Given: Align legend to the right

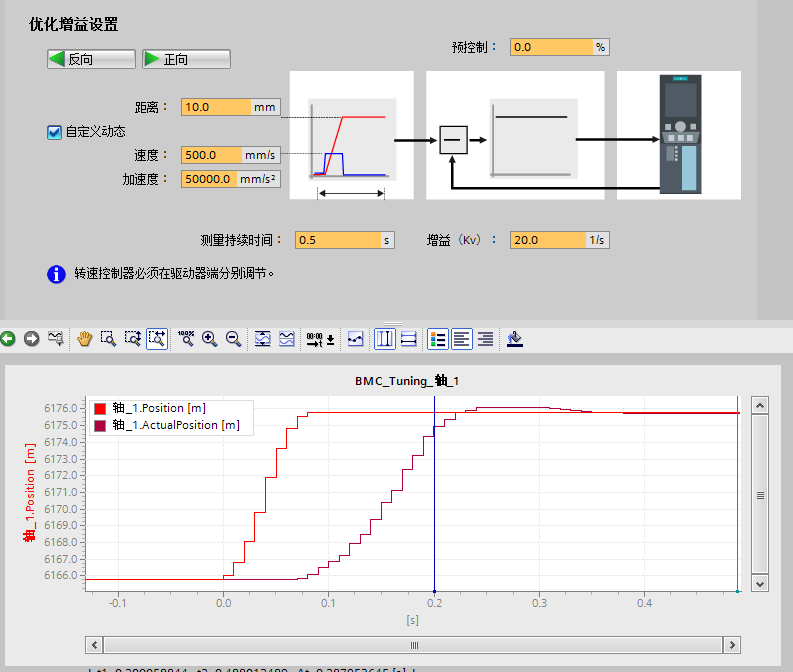Looking at the screenshot, I should tap(486, 338).
